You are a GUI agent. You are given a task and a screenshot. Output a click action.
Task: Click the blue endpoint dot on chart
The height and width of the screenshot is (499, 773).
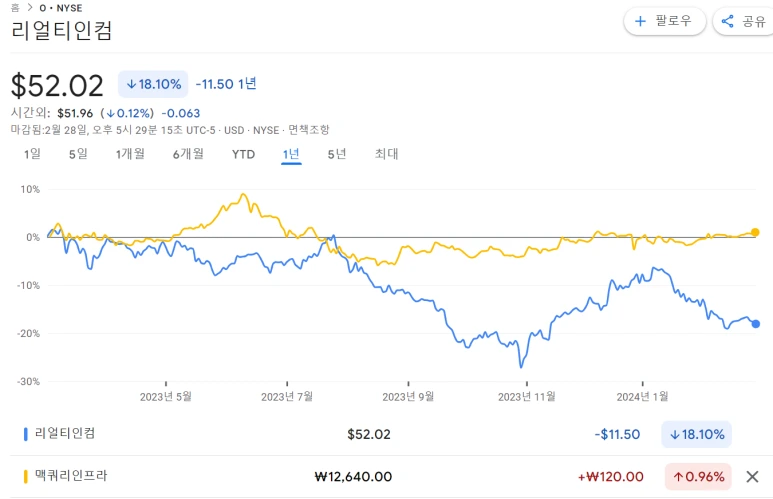pos(755,324)
